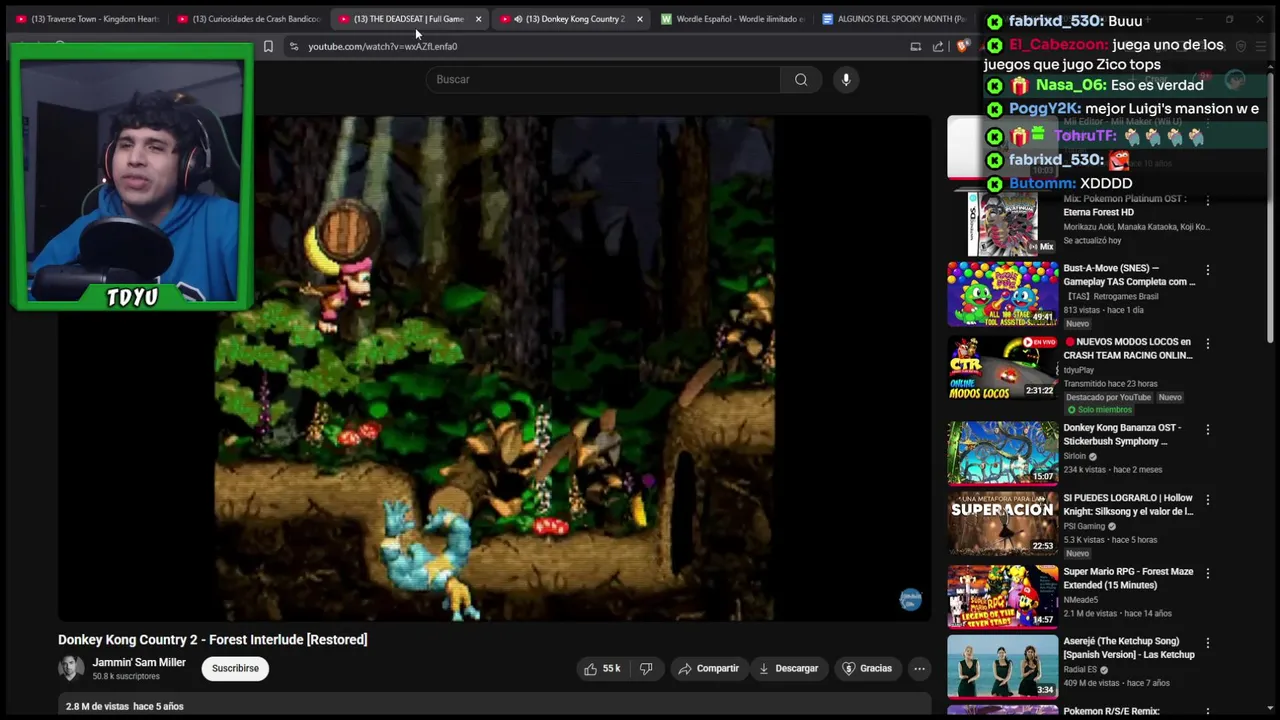This screenshot has height=720, width=1280.
Task: Open title SI PUEDES LOGRARLO Hollow Knight
Action: 1128,504
